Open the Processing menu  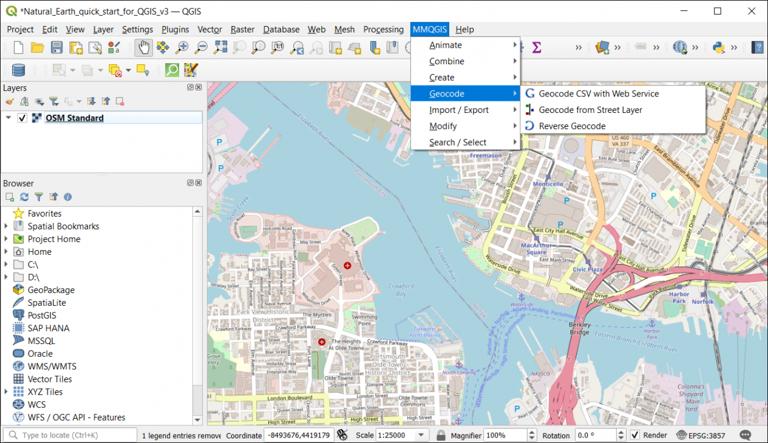click(x=383, y=29)
